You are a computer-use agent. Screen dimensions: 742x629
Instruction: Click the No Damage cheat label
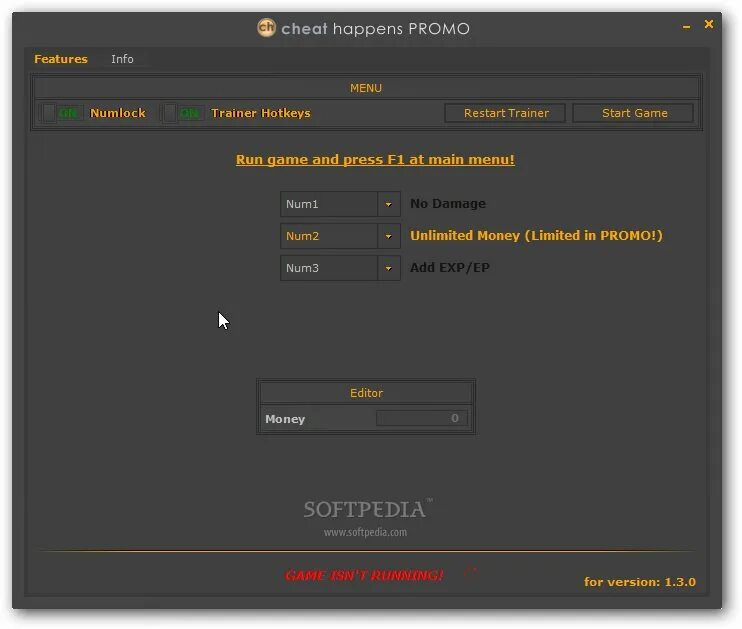pos(448,204)
